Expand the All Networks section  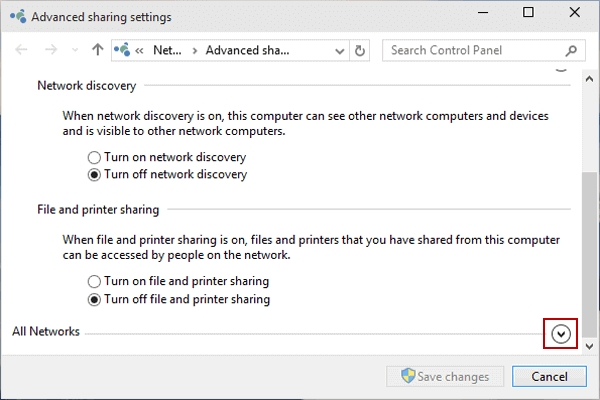click(x=560, y=333)
